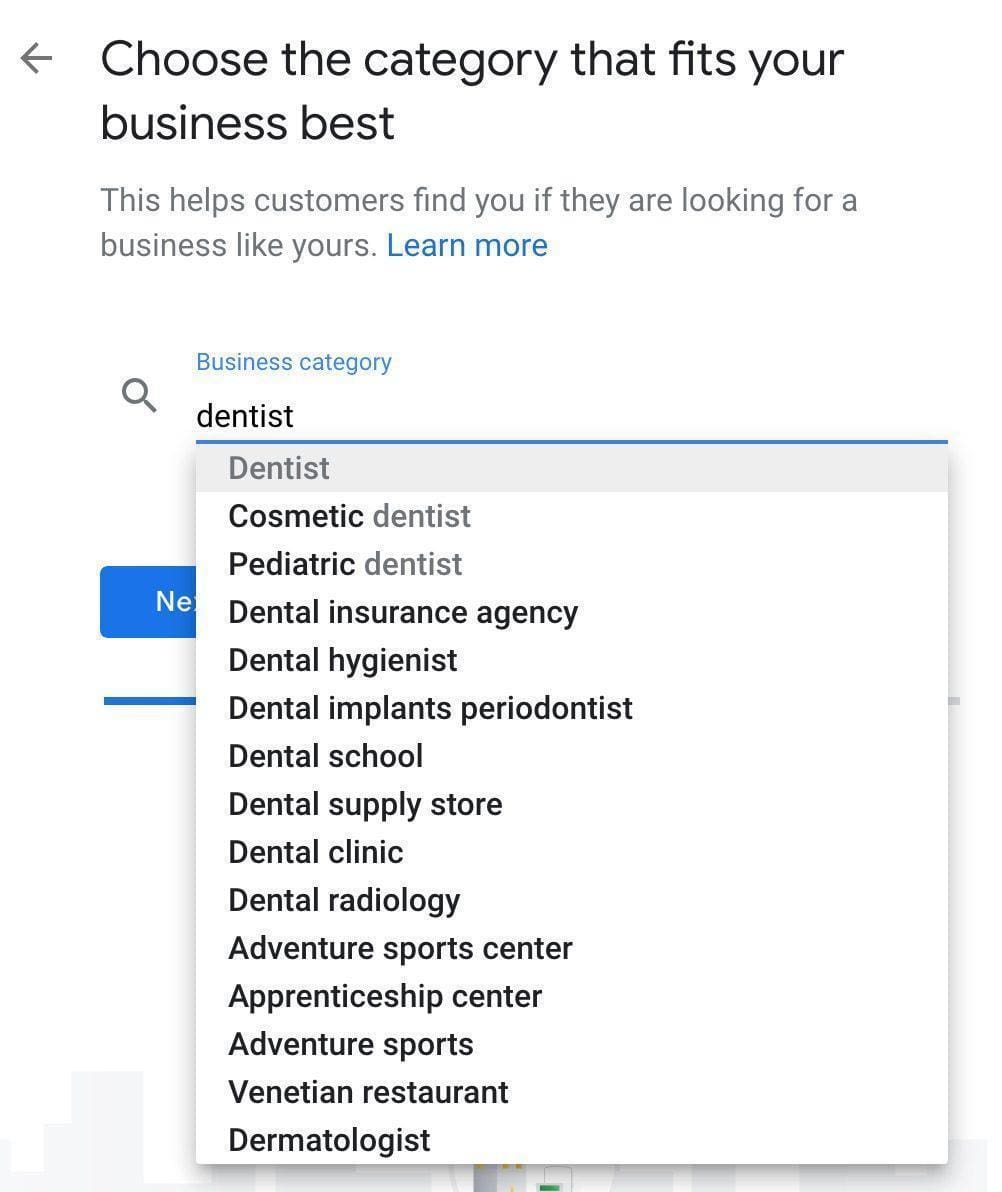Select Dental insurance agency
This screenshot has width=1002, height=1192.
point(403,612)
